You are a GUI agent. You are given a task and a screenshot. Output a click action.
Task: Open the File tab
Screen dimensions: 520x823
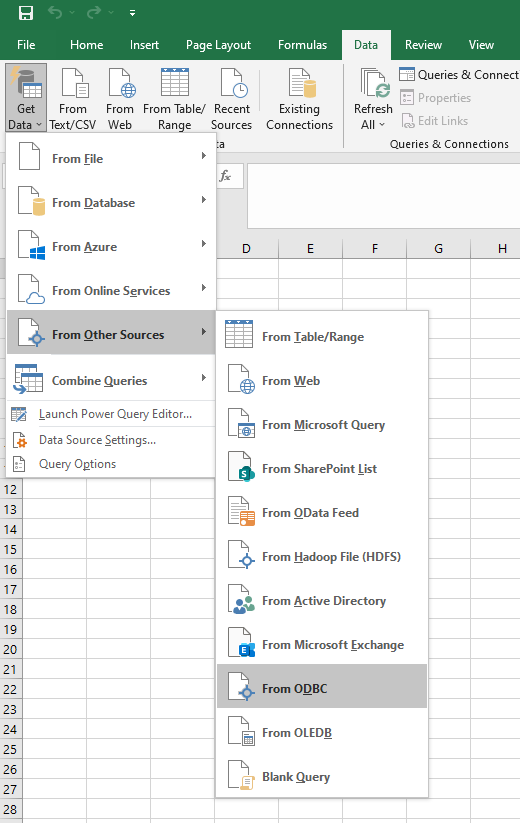26,45
